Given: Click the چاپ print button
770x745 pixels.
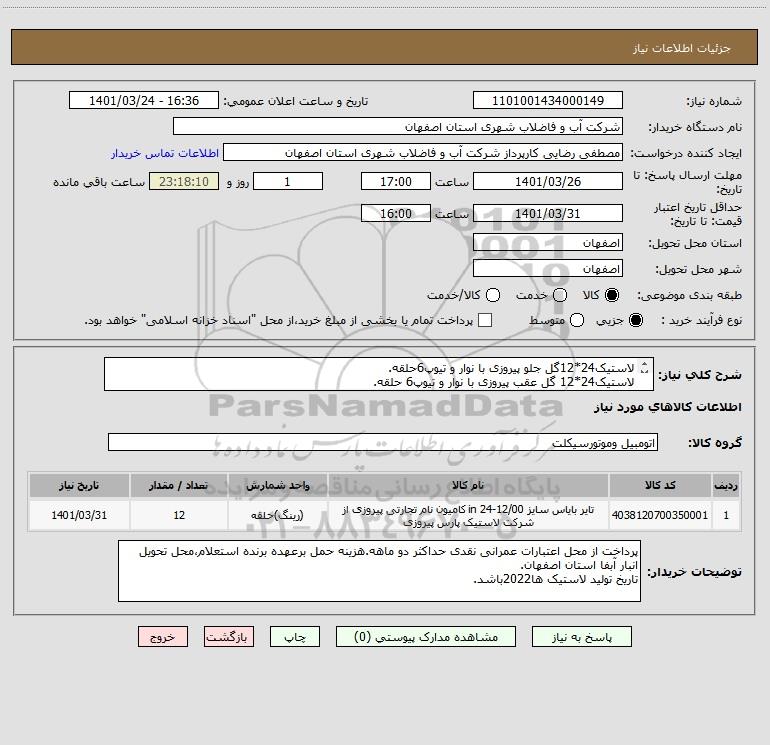Looking at the screenshot, I should point(295,637).
